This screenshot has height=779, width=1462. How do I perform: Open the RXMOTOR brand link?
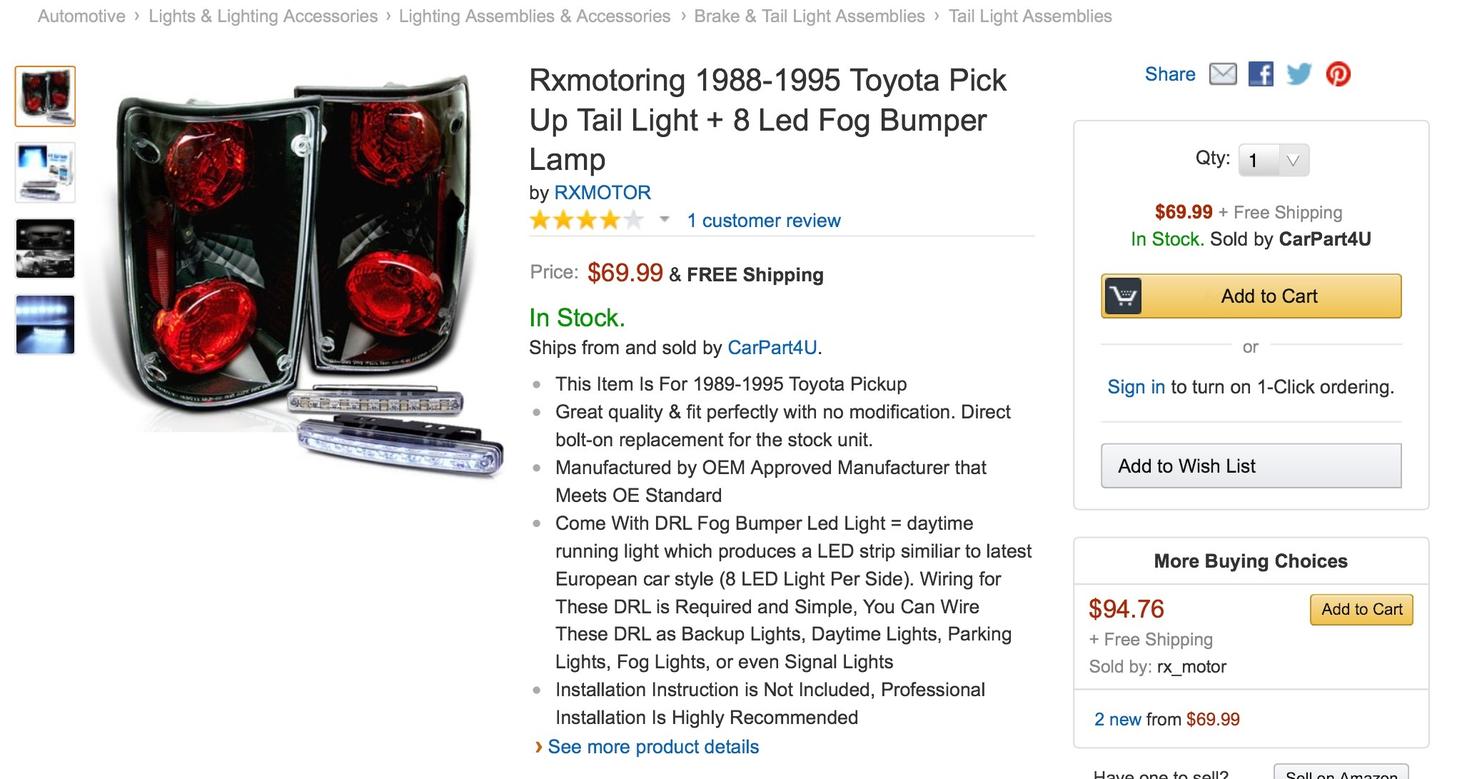point(603,192)
